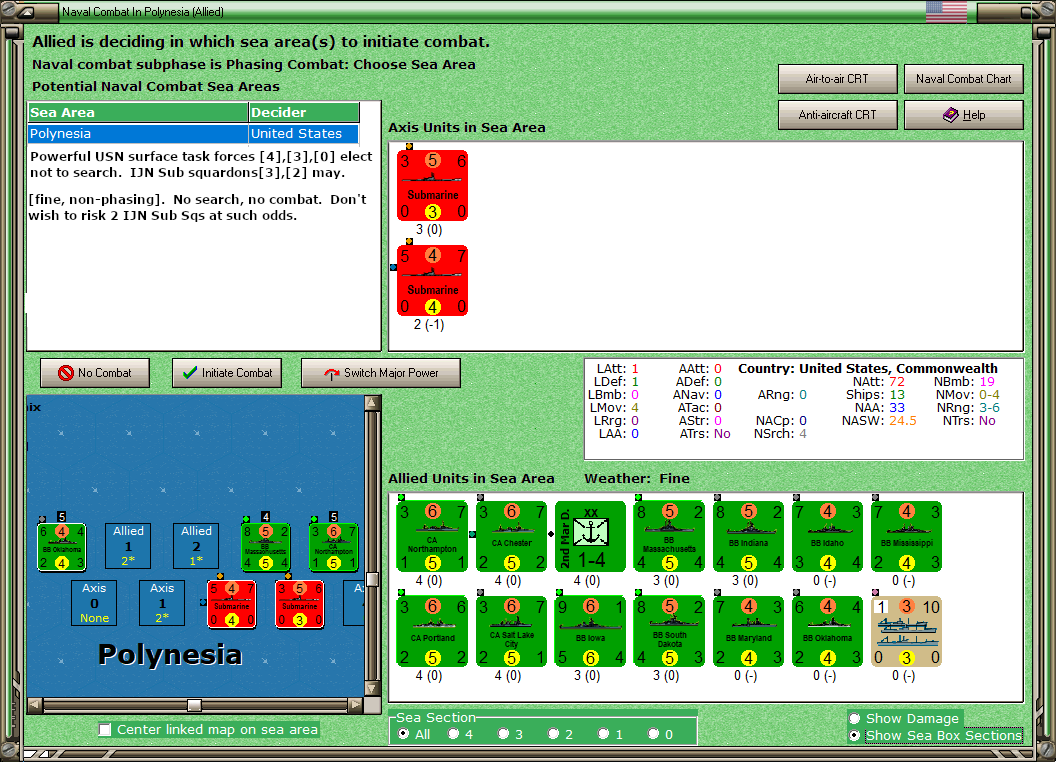1056x762 pixels.
Task: Click the Weather: Fine label
Action: point(637,478)
